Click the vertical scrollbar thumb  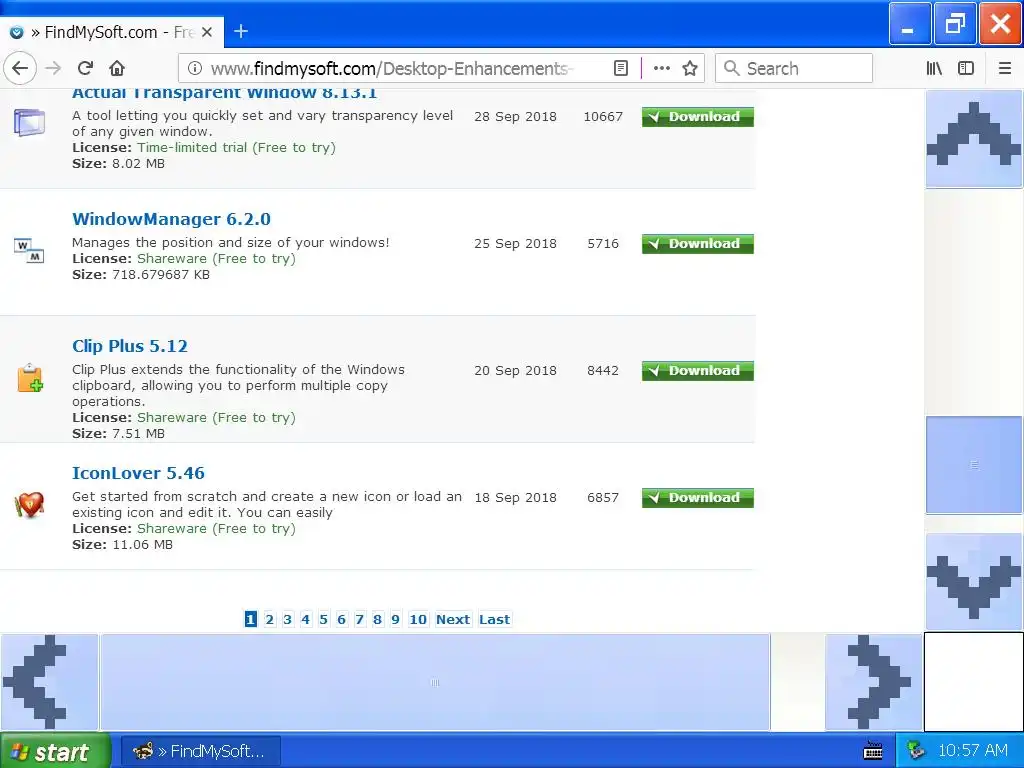click(x=974, y=464)
